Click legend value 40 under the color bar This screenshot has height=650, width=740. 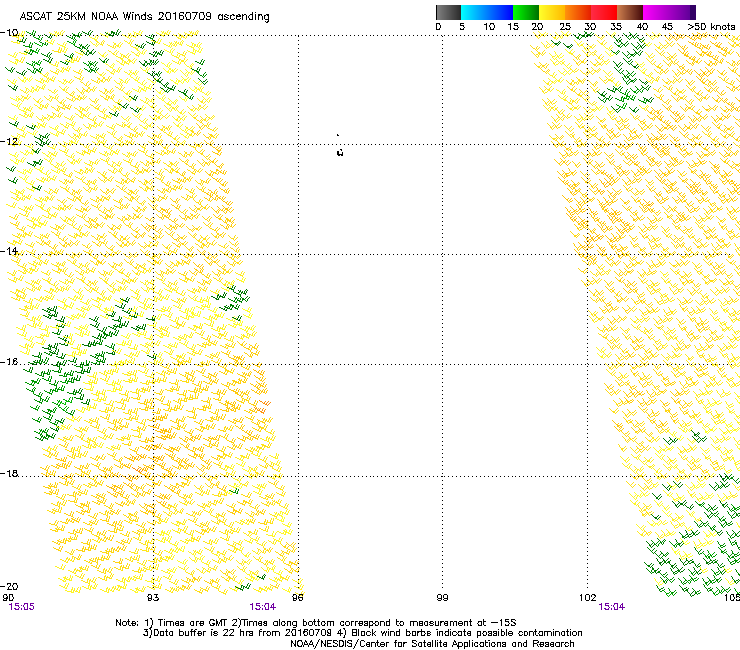[x=642, y=27]
